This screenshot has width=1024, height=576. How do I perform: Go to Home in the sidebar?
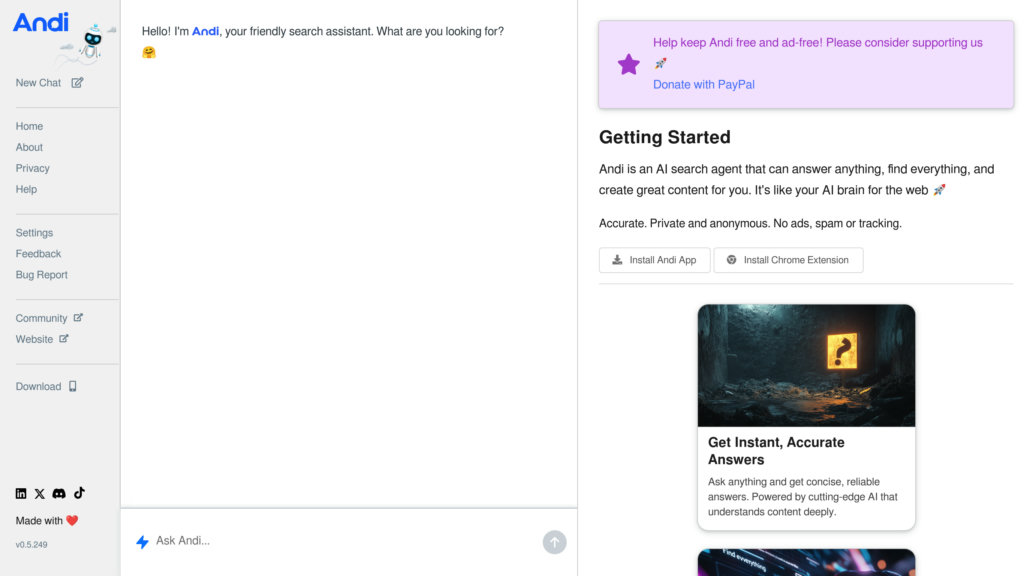tap(29, 126)
